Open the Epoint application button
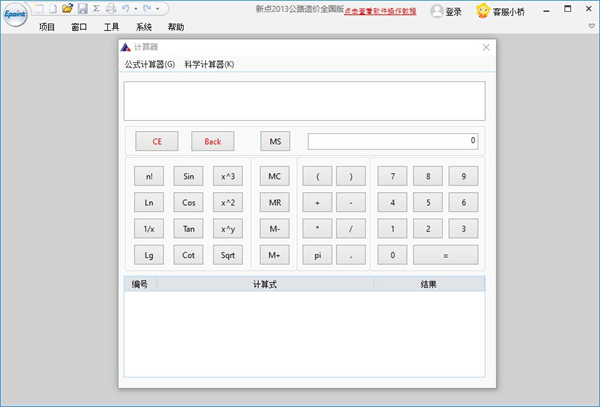The height and width of the screenshot is (407, 600). (x=15, y=15)
